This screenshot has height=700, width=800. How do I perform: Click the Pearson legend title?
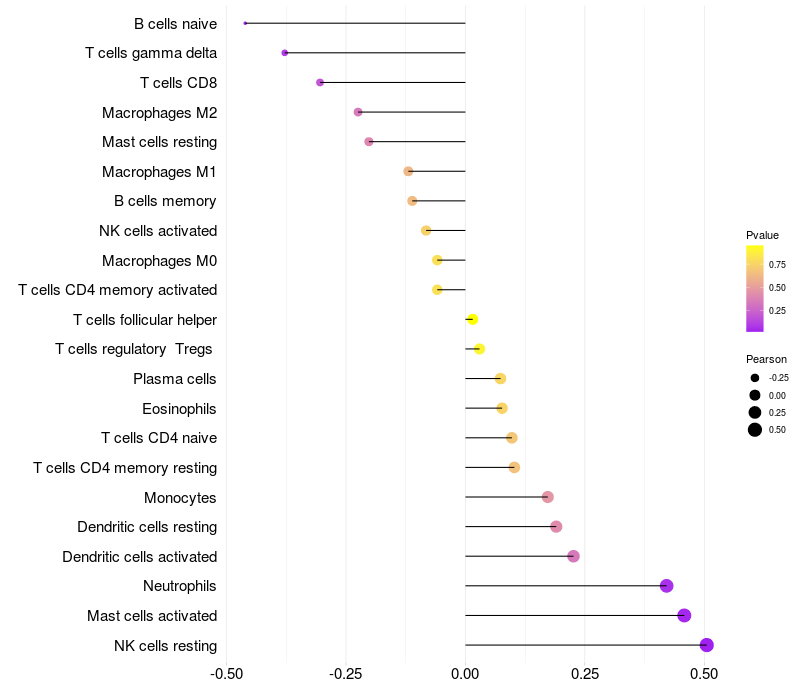click(x=766, y=359)
